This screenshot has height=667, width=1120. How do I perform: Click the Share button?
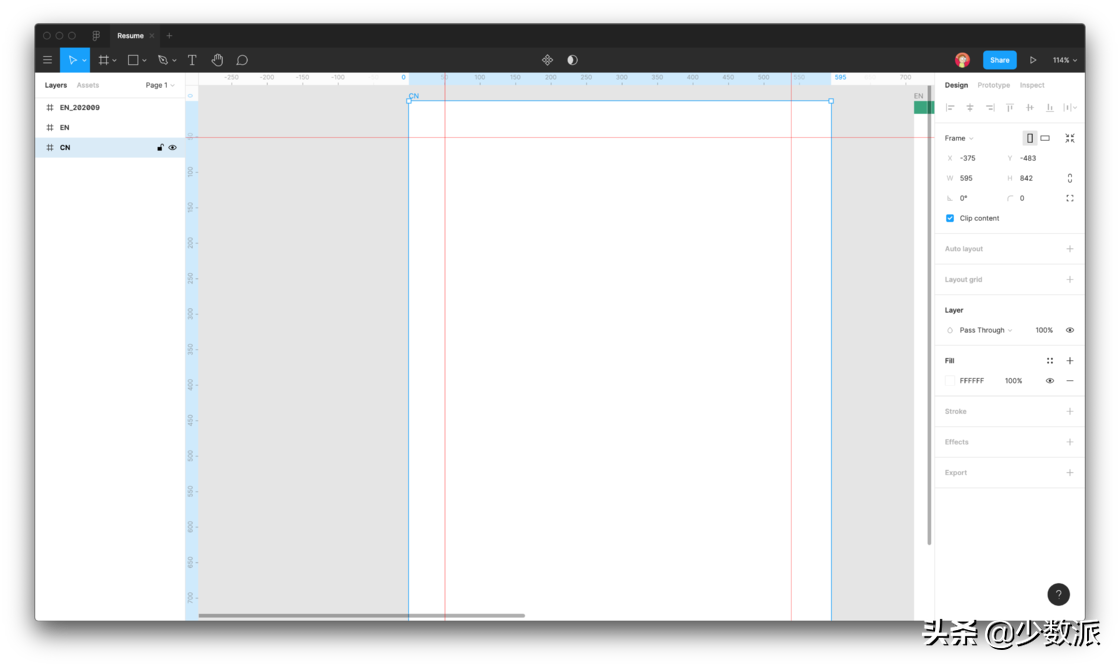(x=999, y=60)
